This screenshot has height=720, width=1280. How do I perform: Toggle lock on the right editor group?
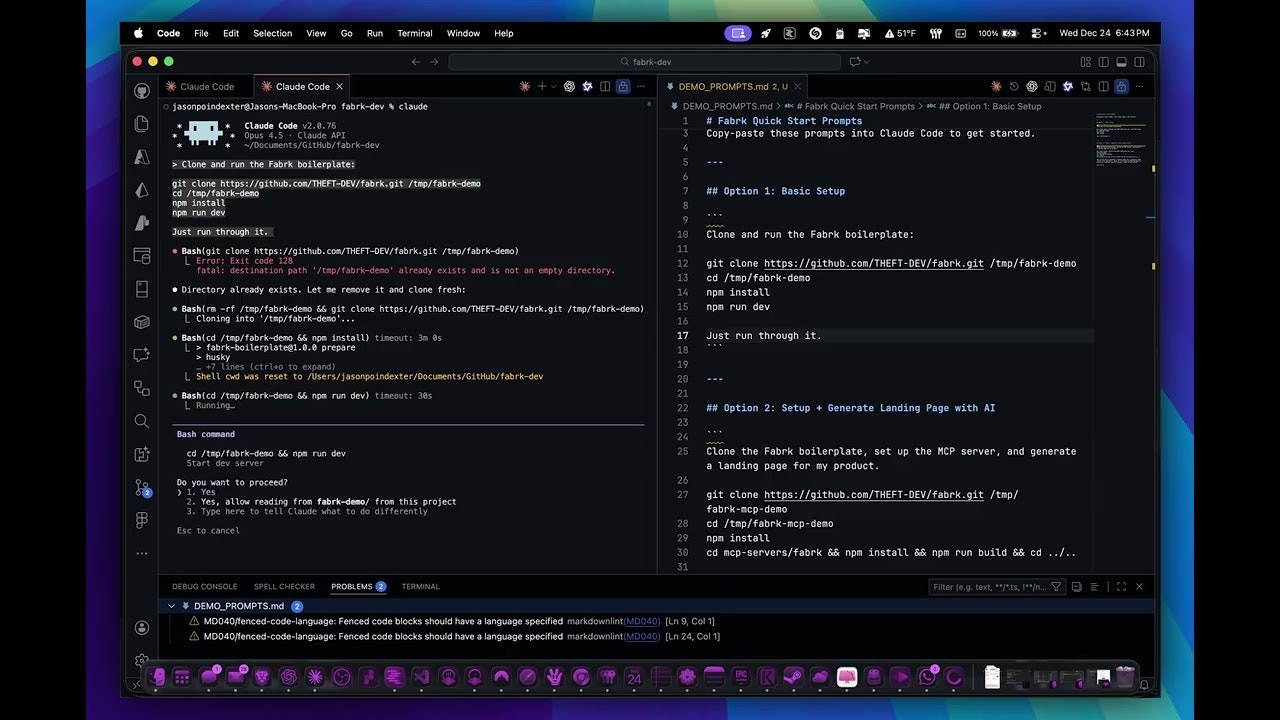[x=1123, y=86]
